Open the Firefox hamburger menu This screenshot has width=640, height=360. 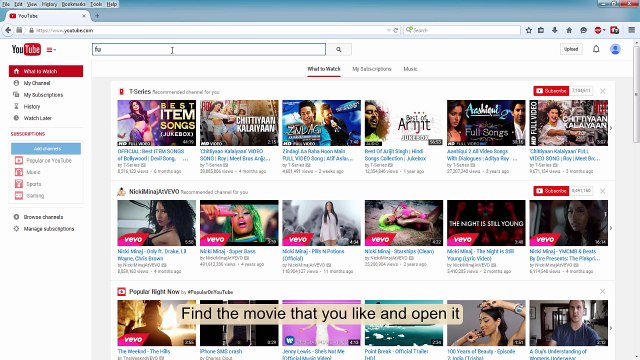(x=631, y=30)
